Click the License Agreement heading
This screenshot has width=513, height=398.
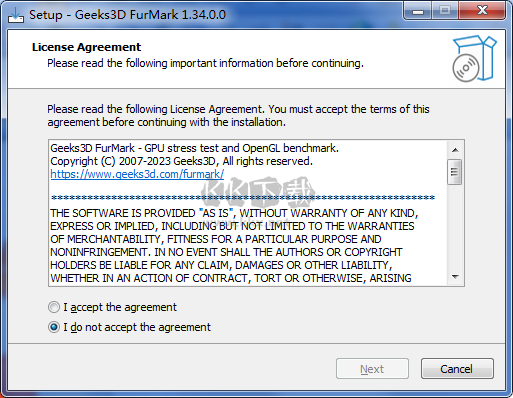[86, 47]
